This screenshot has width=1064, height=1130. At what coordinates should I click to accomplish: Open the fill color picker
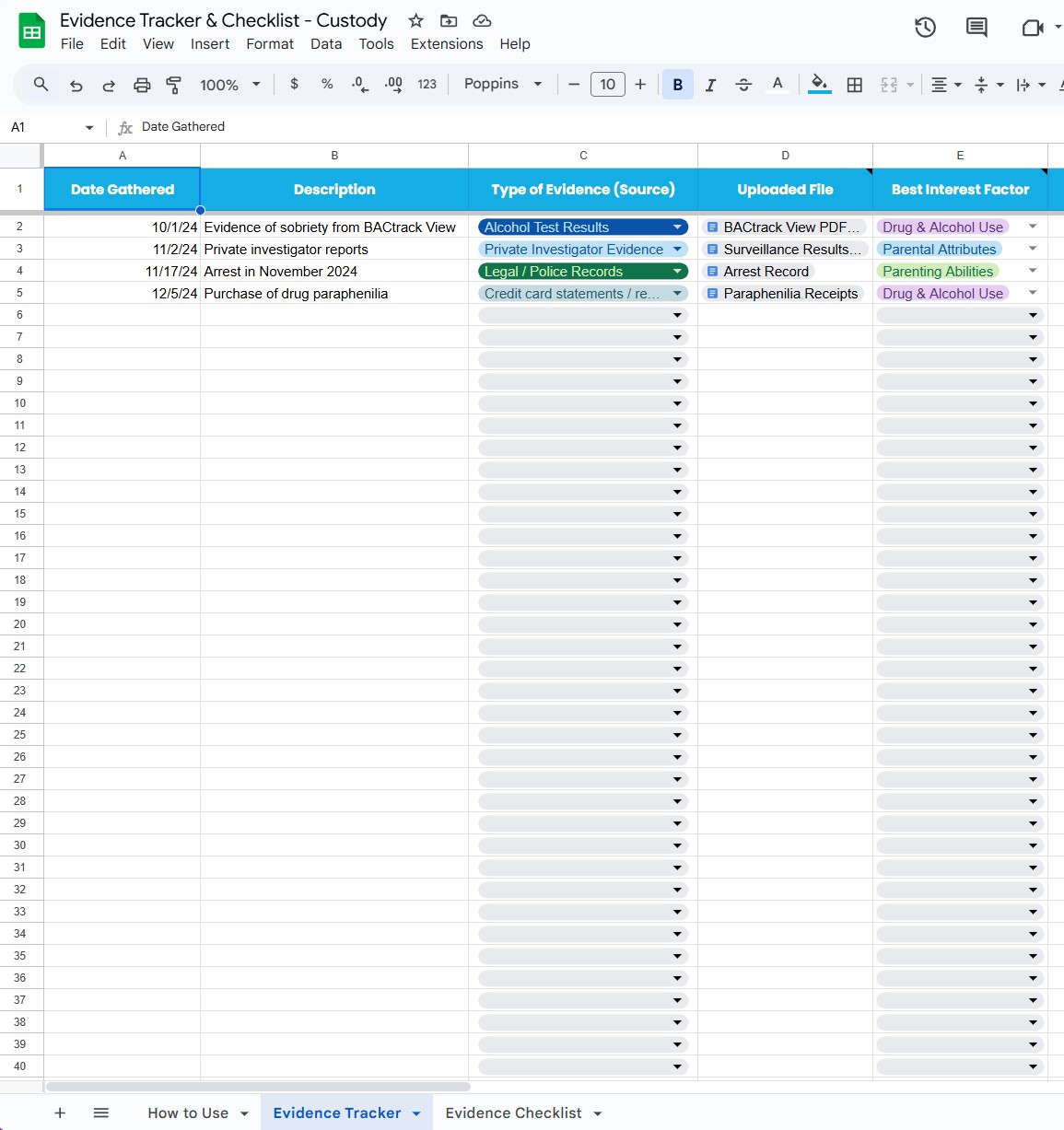(819, 85)
